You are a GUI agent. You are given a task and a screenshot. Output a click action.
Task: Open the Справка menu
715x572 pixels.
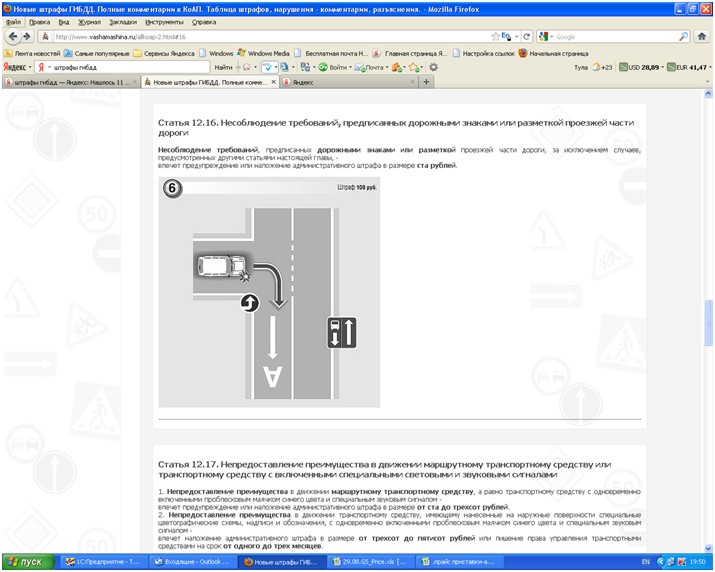[204, 22]
